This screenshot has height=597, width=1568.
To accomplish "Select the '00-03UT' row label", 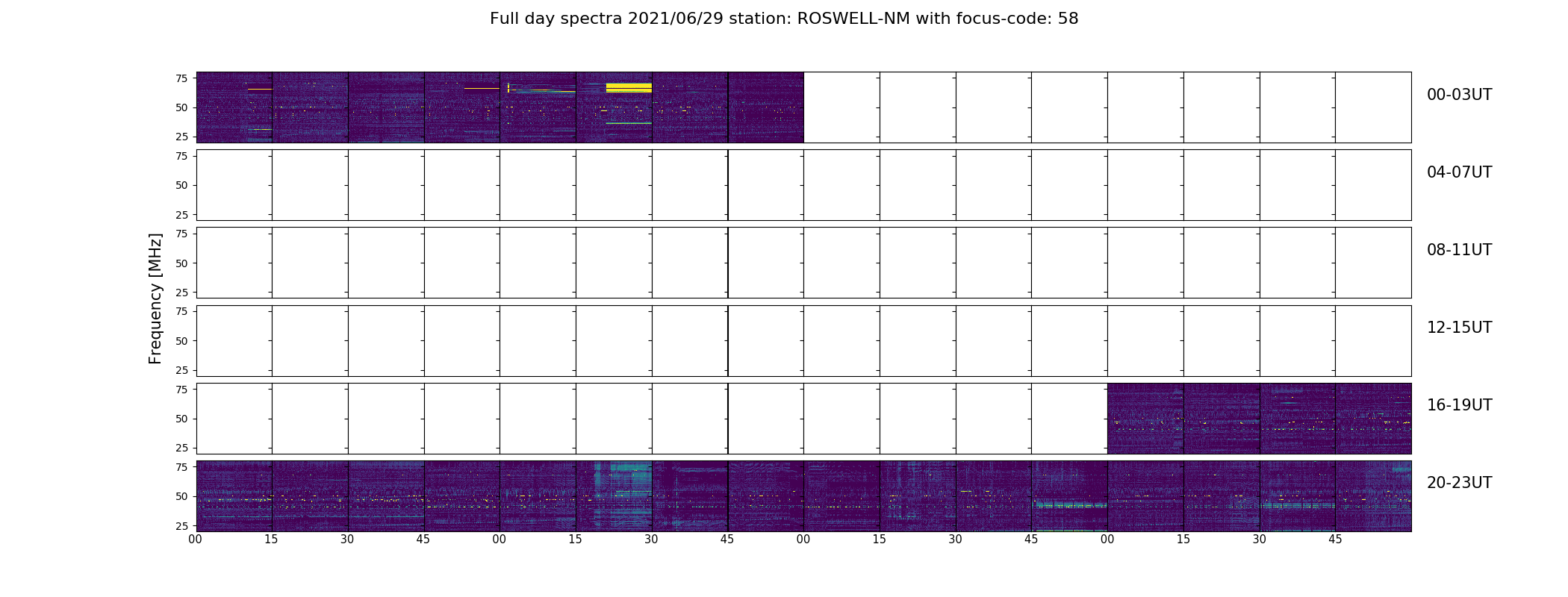I will pyautogui.click(x=1459, y=95).
